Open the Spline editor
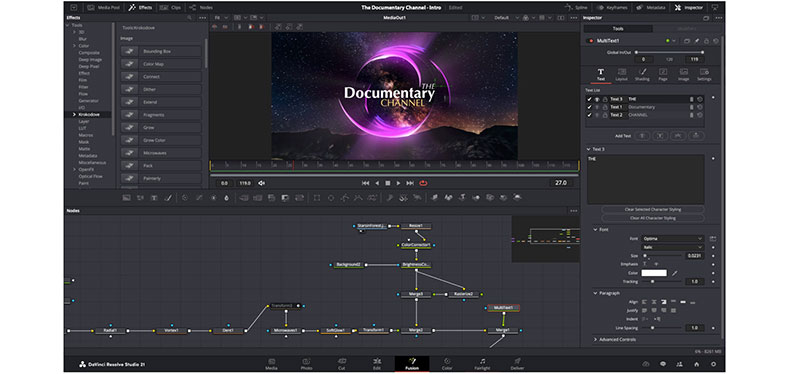Image resolution: width=800 pixels, height=374 pixels. click(577, 8)
